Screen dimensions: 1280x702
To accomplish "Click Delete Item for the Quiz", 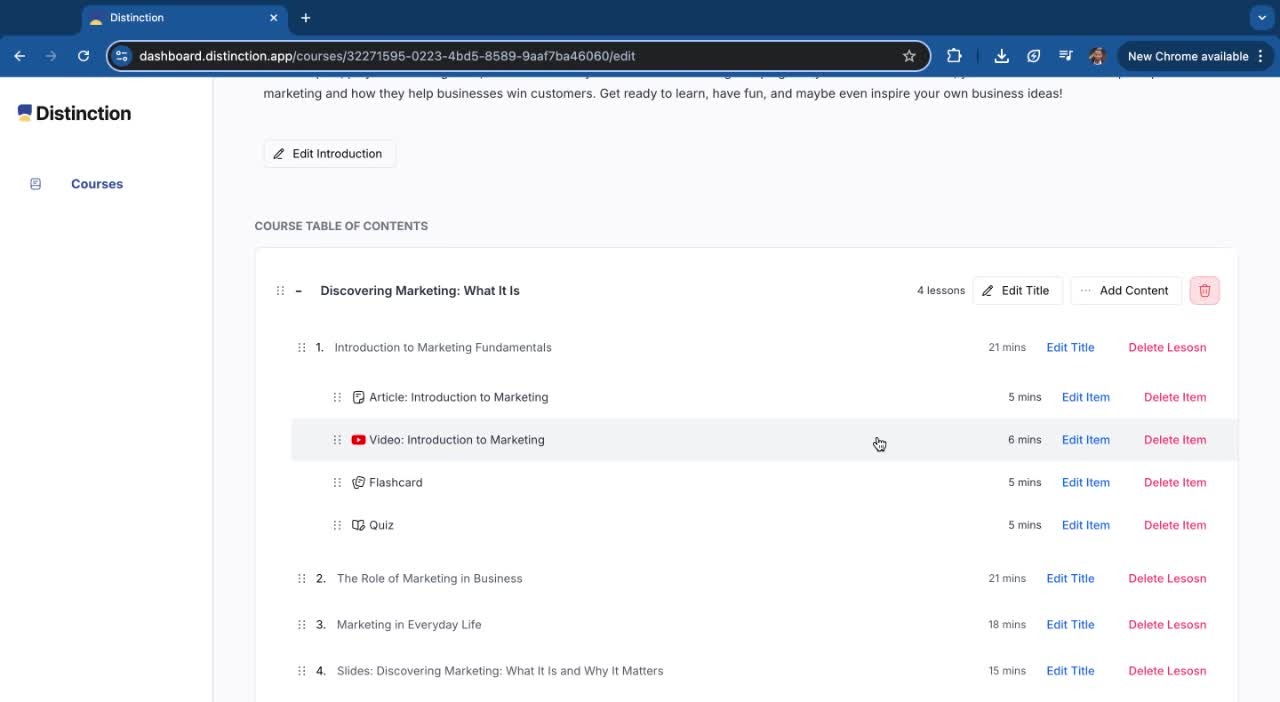I will [1174, 525].
